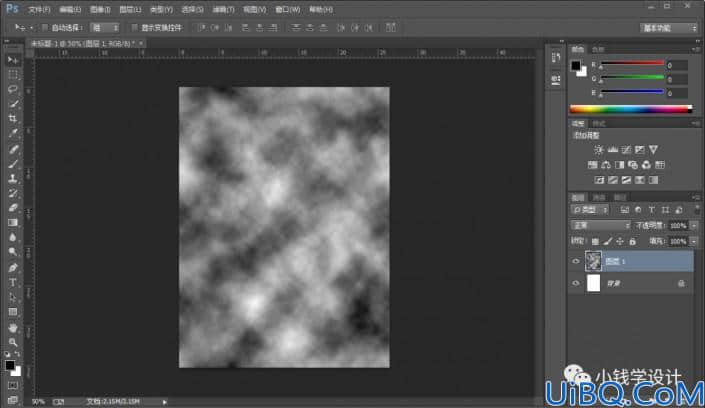The image size is (705, 408).
Task: Hide the Background layer eye icon
Action: click(576, 283)
